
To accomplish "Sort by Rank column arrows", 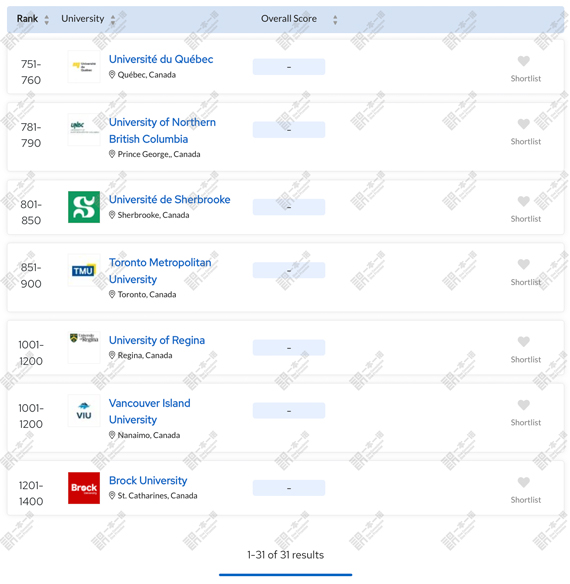I will tap(47, 19).
